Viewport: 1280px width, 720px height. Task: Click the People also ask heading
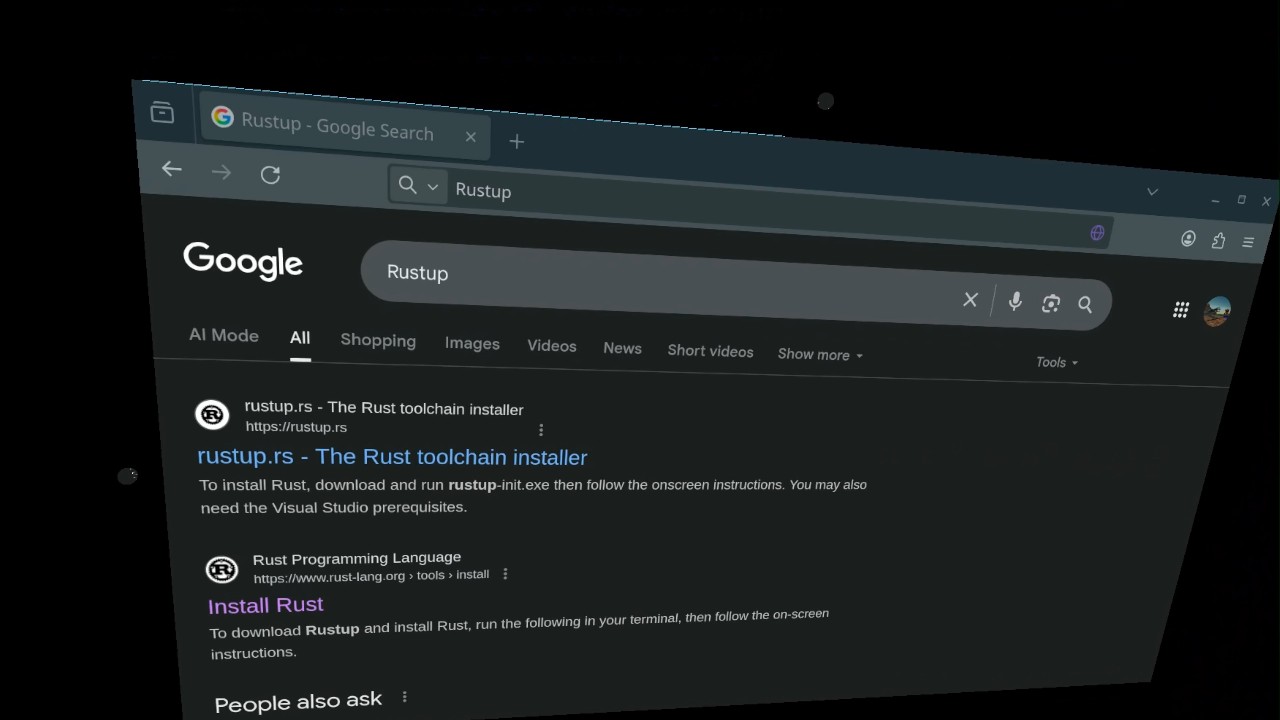point(298,702)
